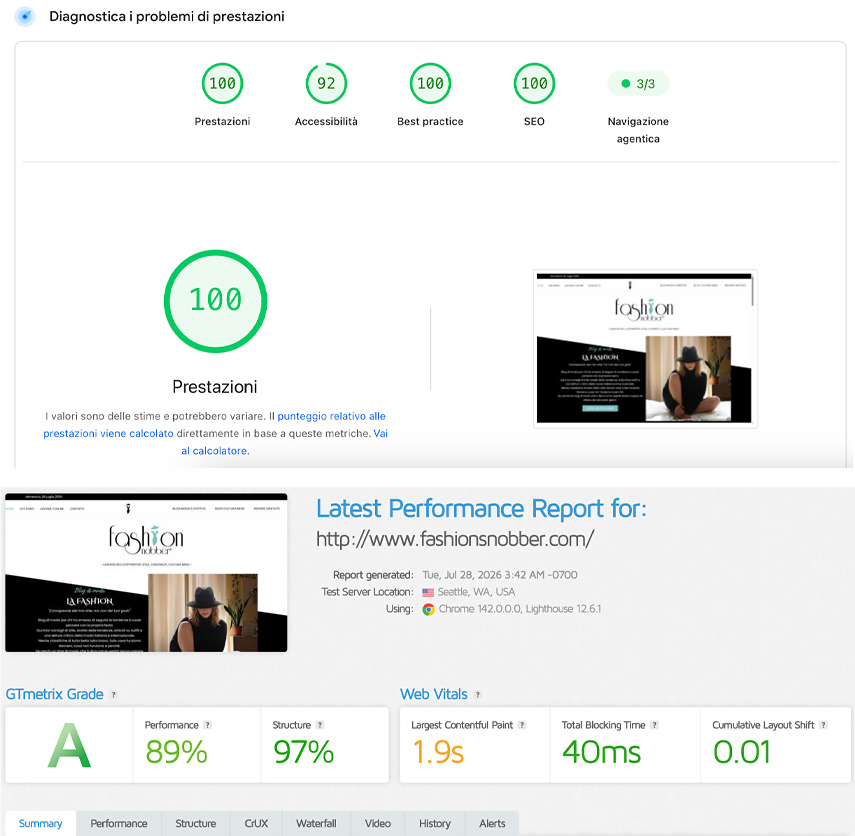Go to the CrUX tab
855x836 pixels.
256,823
